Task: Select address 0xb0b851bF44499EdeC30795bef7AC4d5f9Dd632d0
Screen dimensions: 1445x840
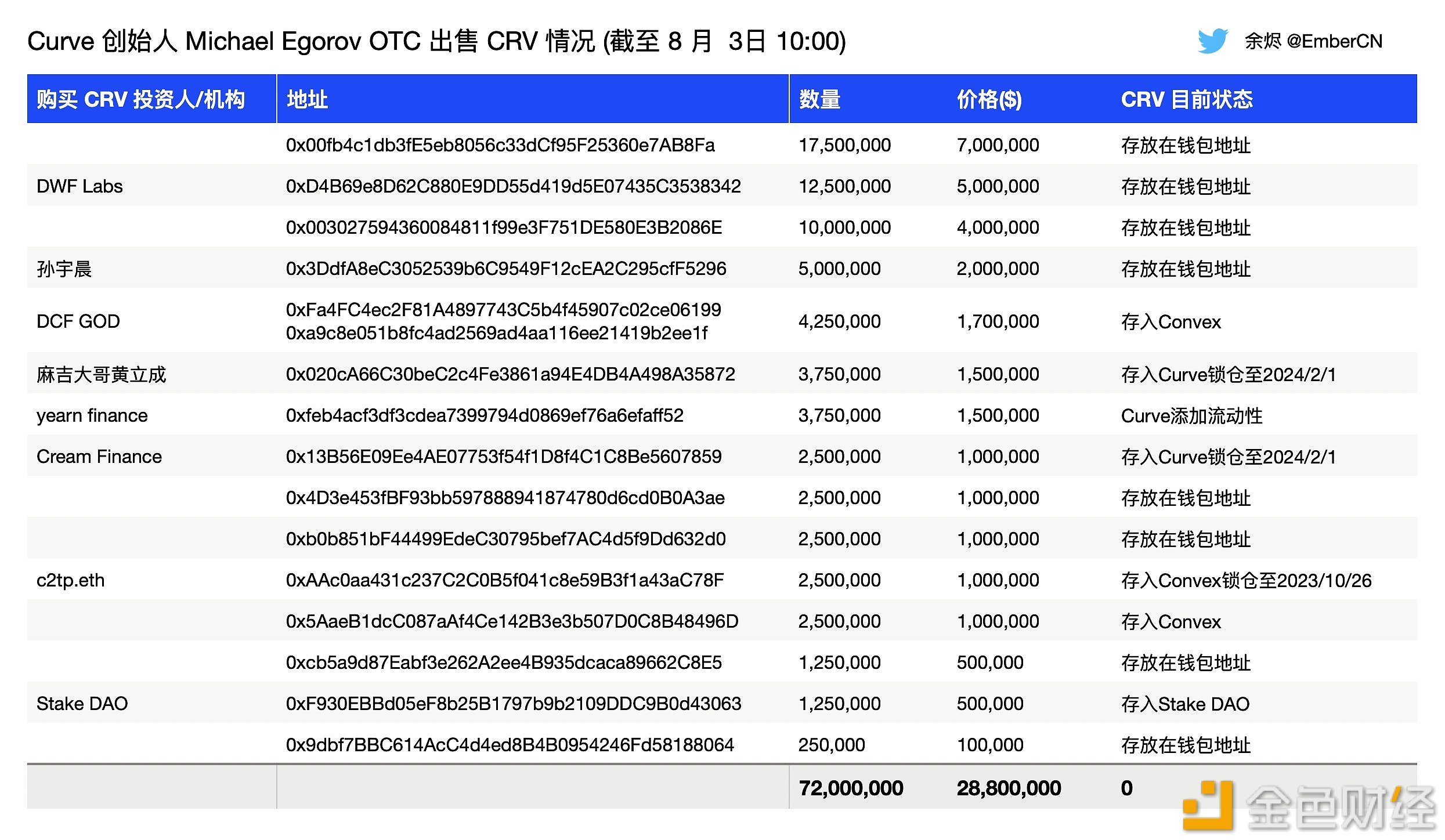Action: pyautogui.click(x=506, y=539)
